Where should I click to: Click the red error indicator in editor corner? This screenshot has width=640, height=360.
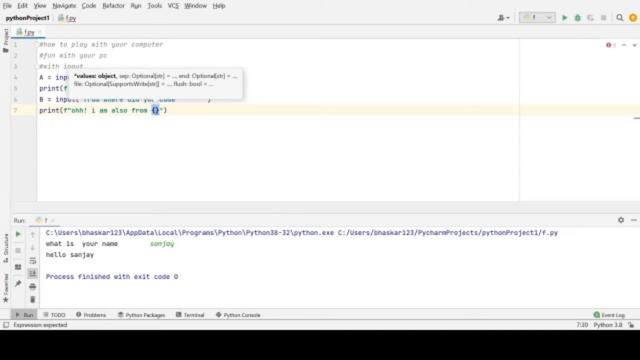(x=611, y=45)
